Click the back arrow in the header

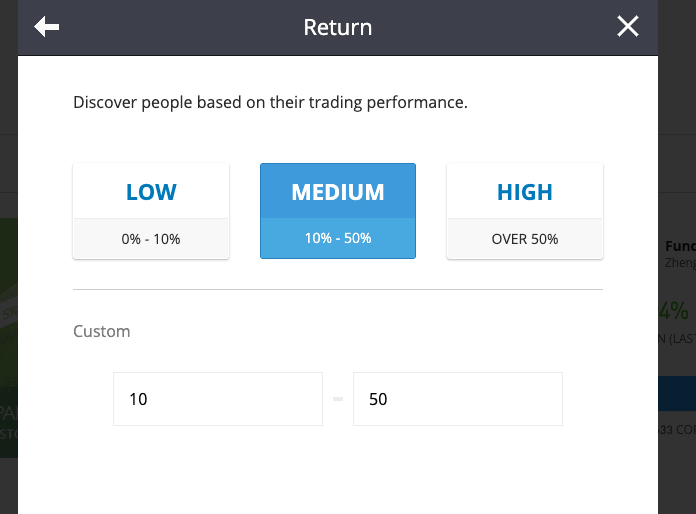[x=46, y=27]
